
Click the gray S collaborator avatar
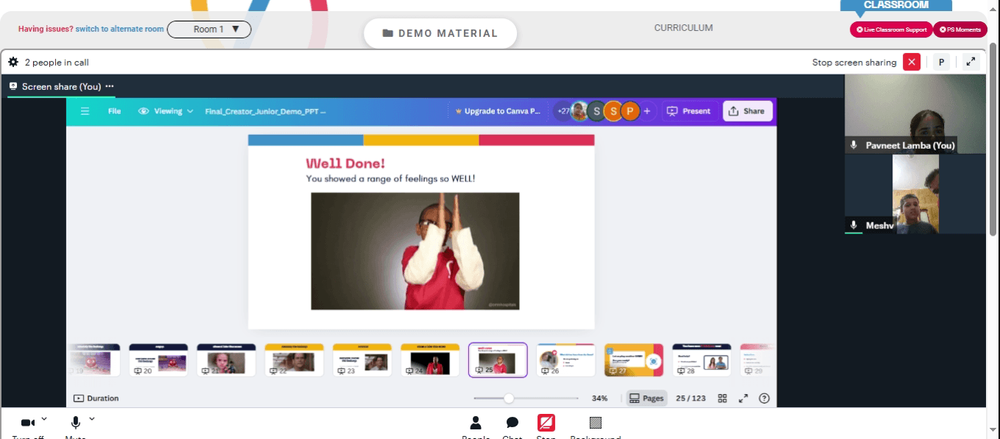596,111
